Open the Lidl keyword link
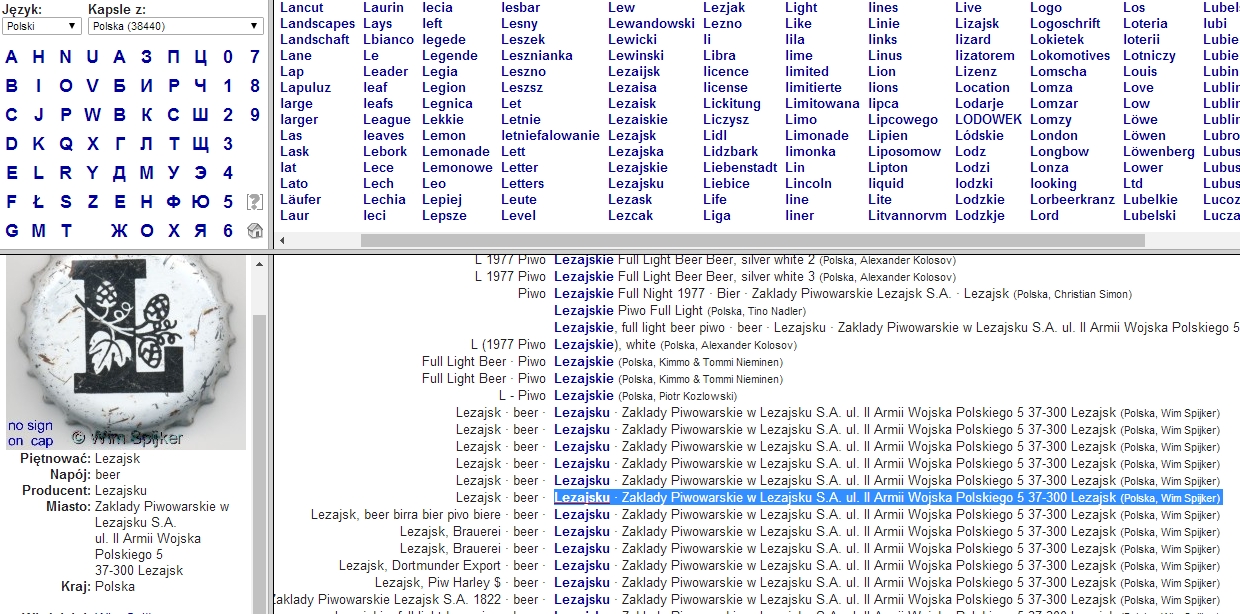 pyautogui.click(x=714, y=135)
